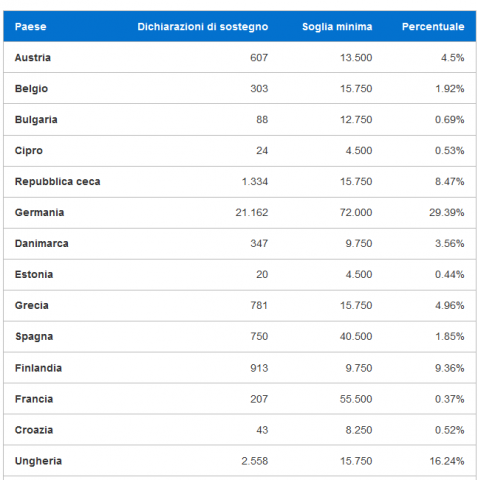This screenshot has width=478, height=480.
Task: Click the Croazia row label
Action: tap(34, 430)
